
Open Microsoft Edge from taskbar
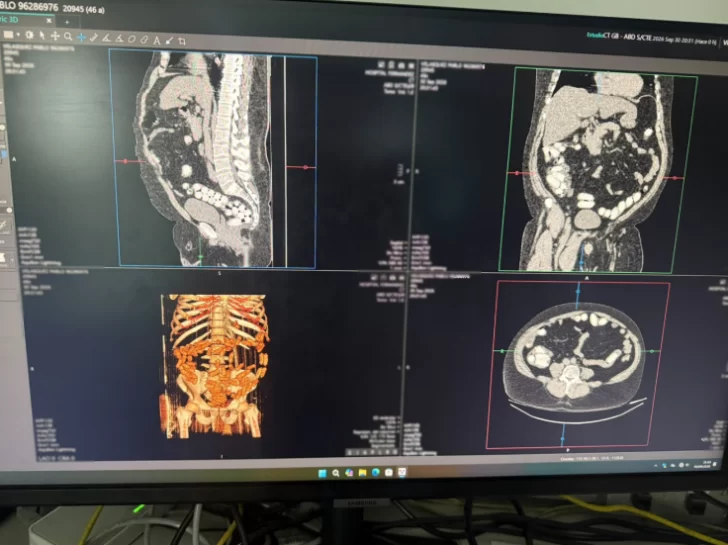(376, 472)
